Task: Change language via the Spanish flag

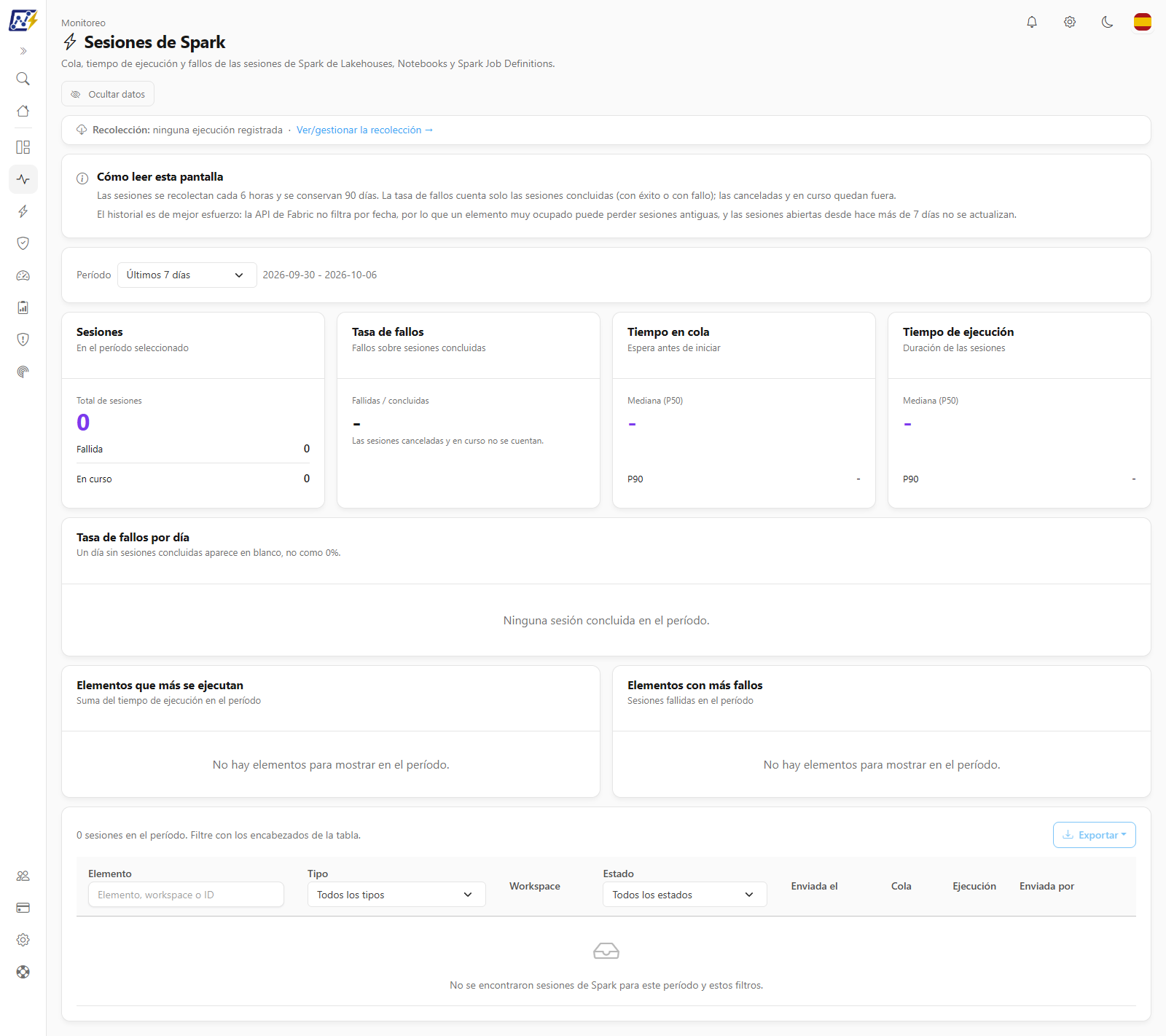Action: pos(1143,22)
